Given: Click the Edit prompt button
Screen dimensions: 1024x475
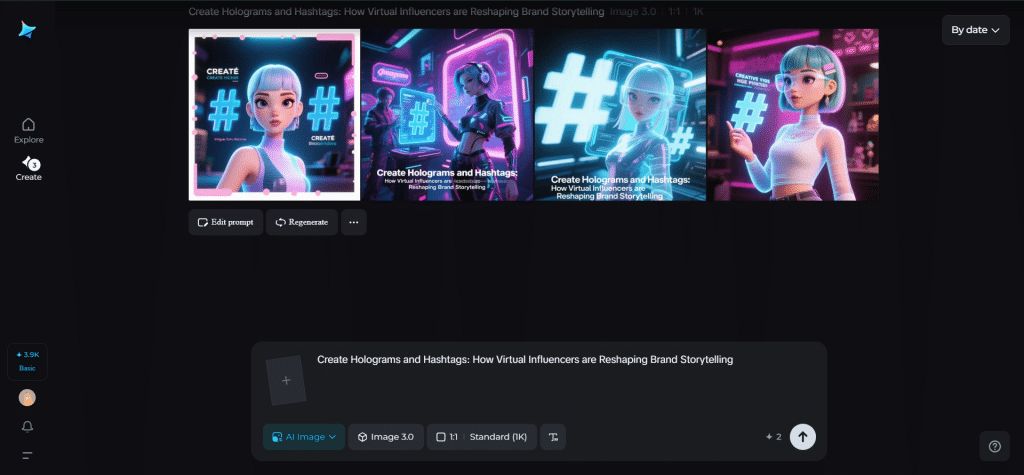Looking at the screenshot, I should [x=226, y=222].
